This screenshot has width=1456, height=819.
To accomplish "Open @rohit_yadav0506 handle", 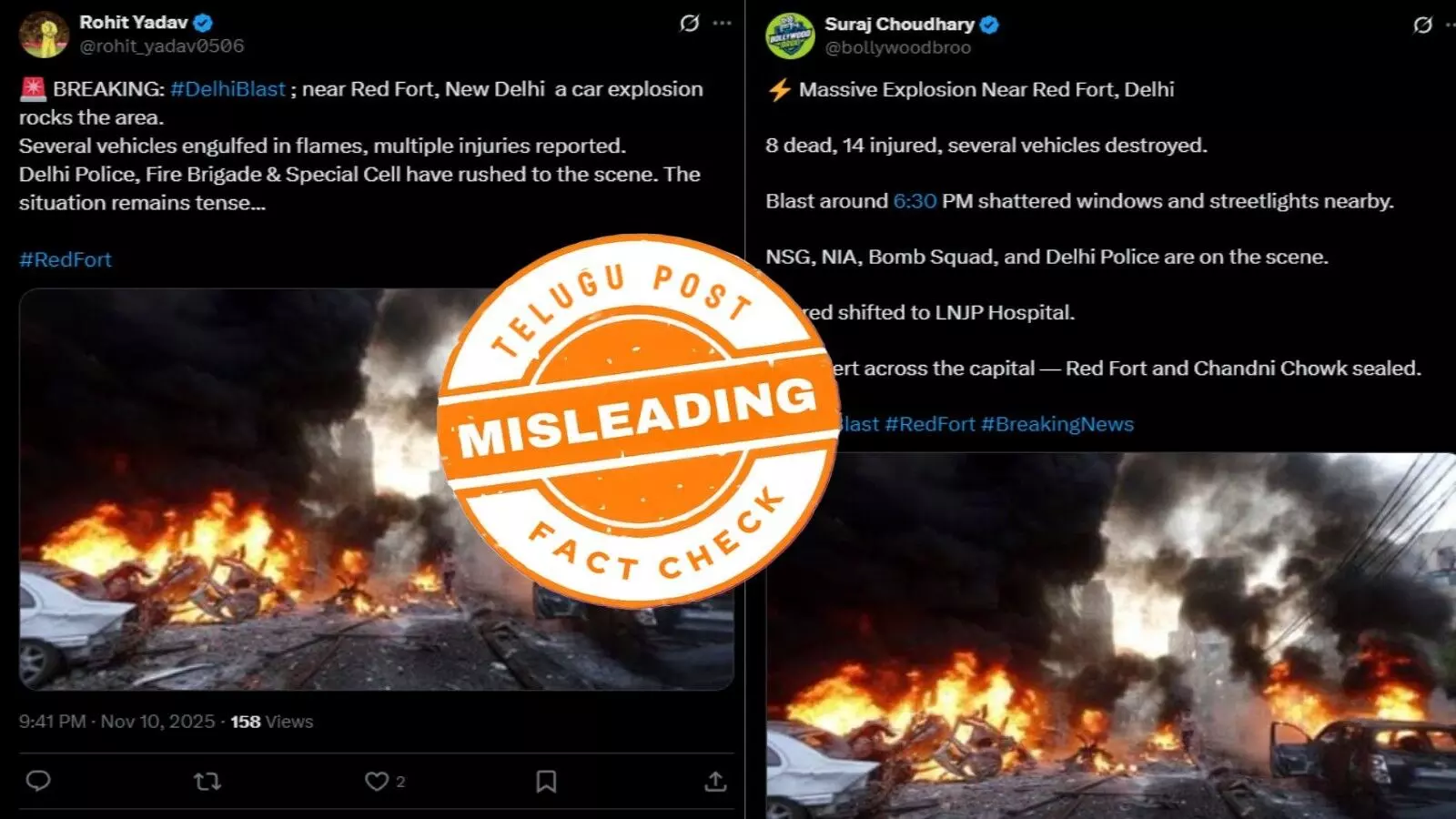I will (162, 45).
